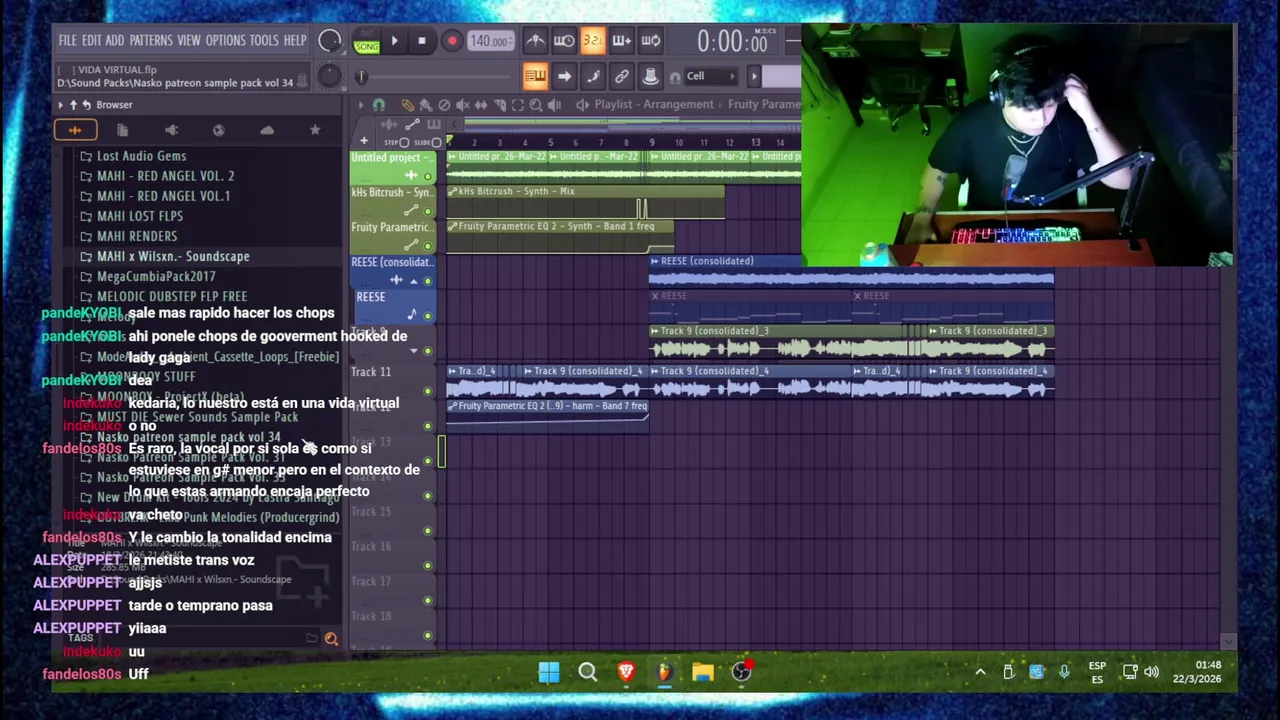Switch between PAT and SONG mode

(x=367, y=41)
